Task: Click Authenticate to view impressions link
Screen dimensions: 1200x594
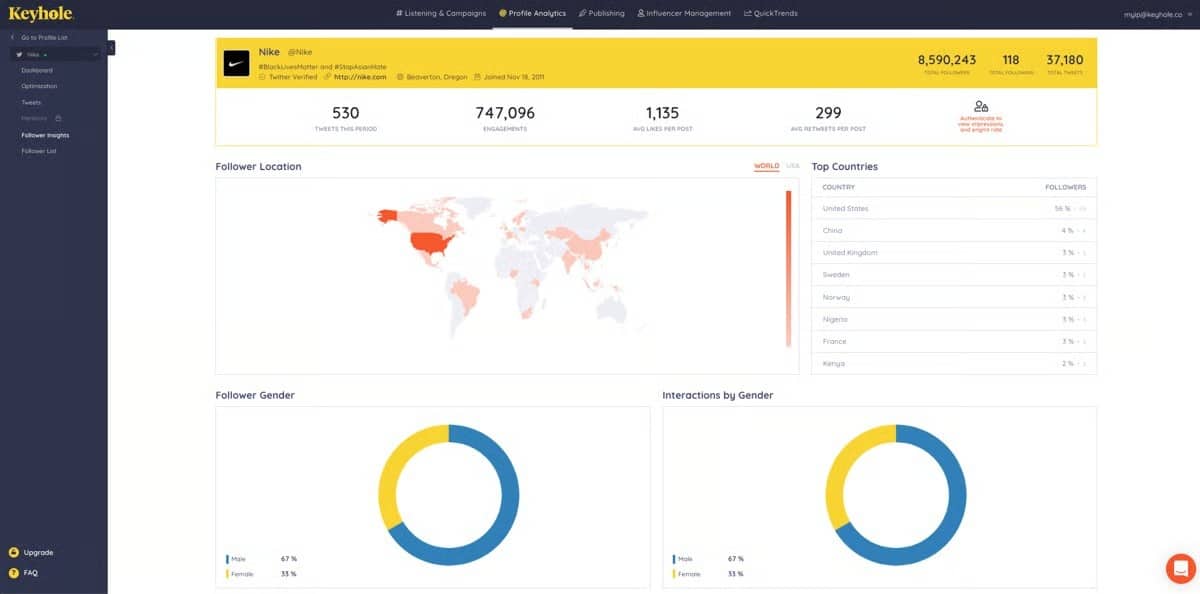Action: (981, 124)
